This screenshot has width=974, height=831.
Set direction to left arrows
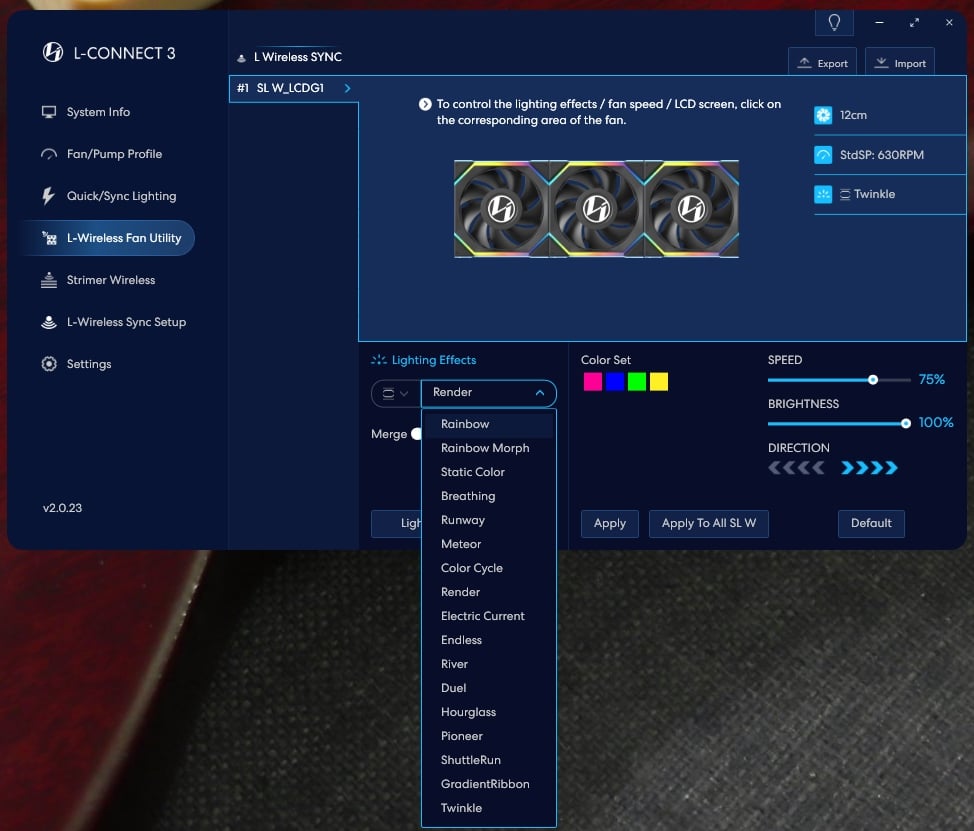click(x=796, y=468)
